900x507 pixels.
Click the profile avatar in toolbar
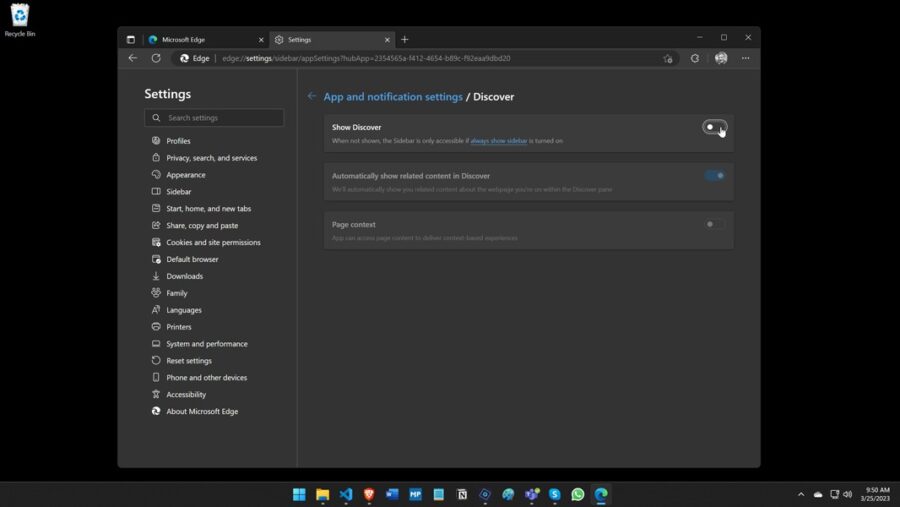[x=721, y=58]
